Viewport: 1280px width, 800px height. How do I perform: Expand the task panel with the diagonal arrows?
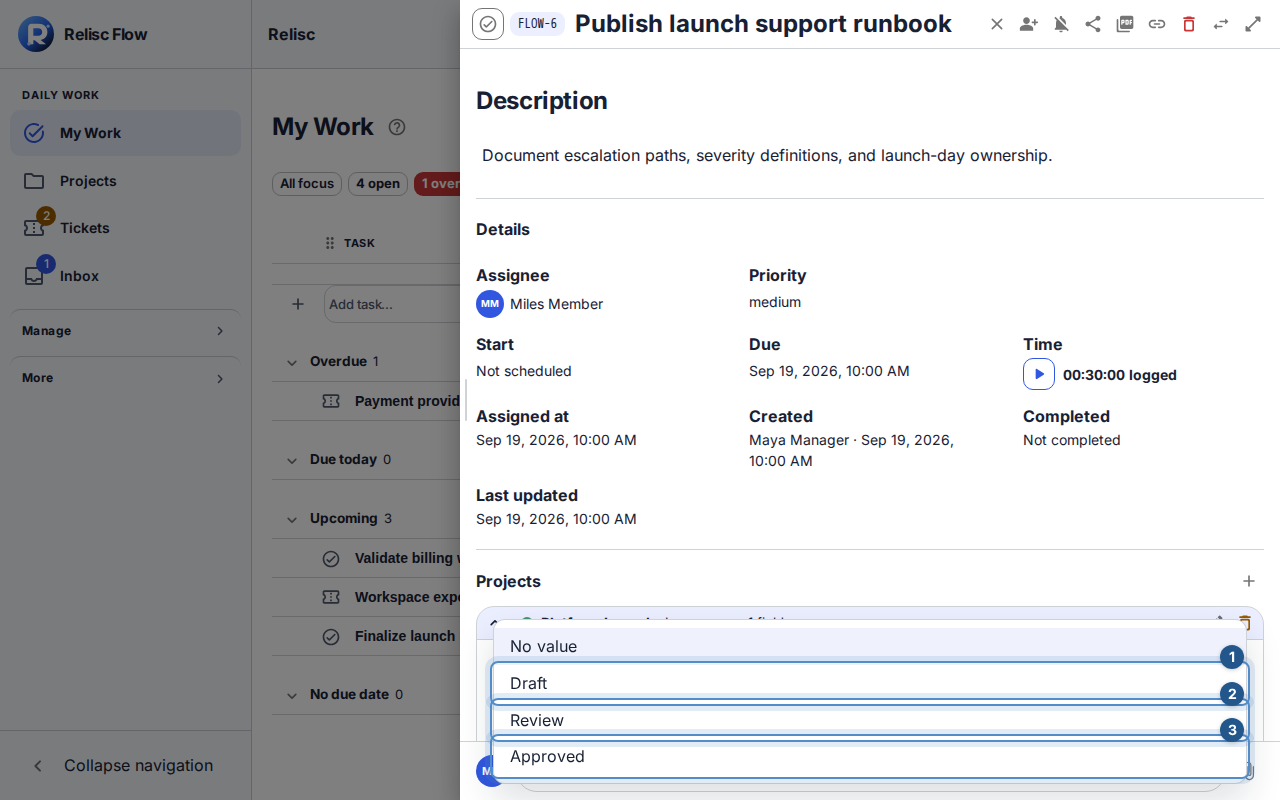click(1253, 24)
